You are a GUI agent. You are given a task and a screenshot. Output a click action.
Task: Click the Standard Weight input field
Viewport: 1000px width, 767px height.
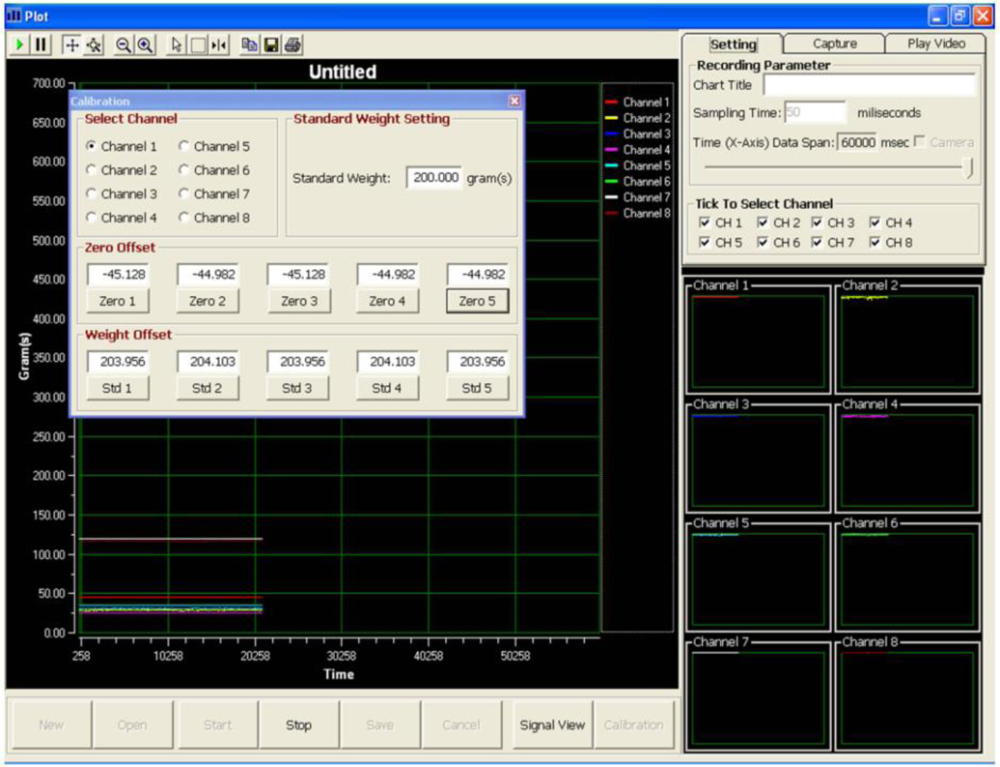[435, 178]
